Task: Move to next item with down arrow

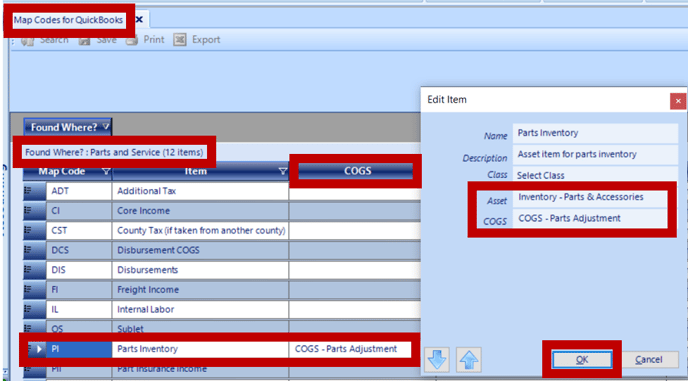Action: coord(437,360)
